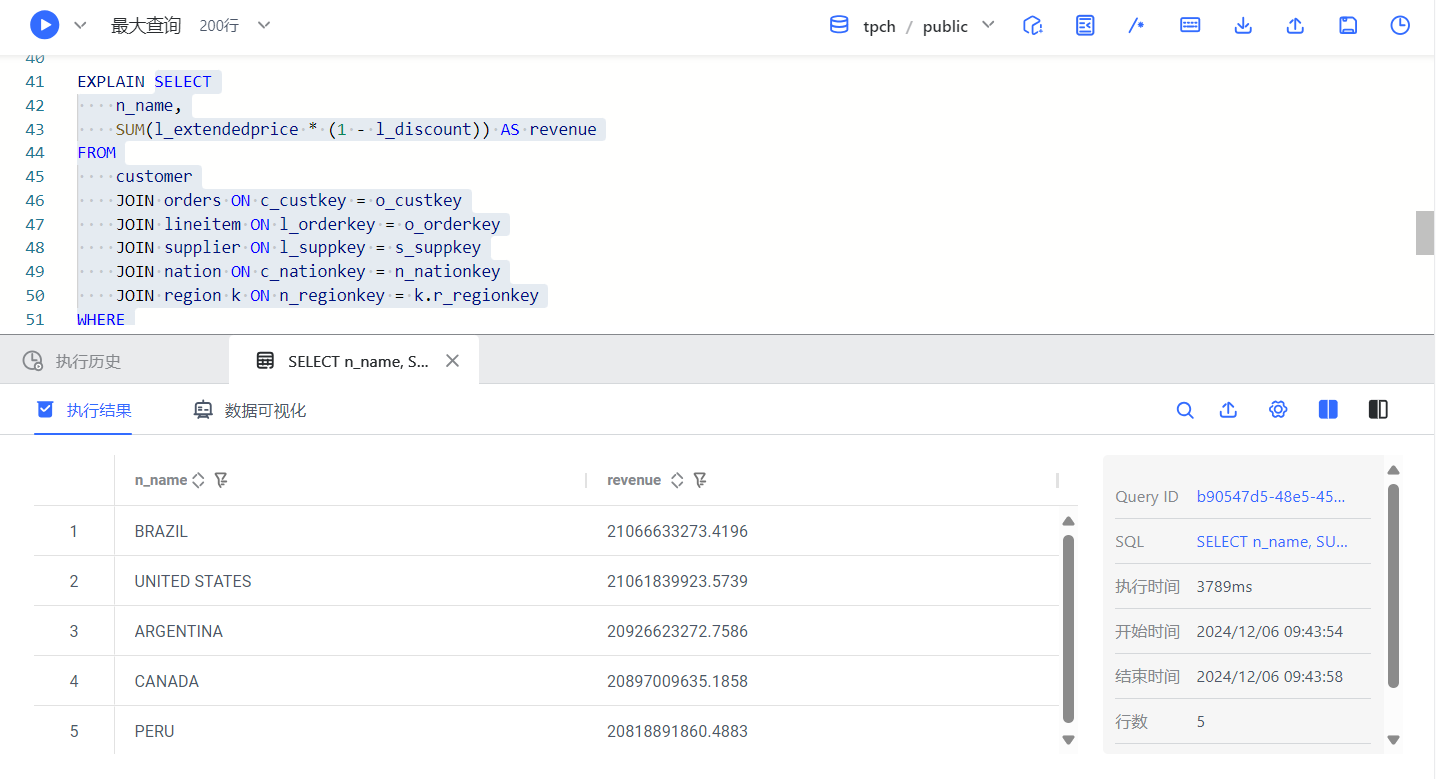Viewport: 1436px width, 779px height.
Task: Click the SQL format document icon
Action: coord(1086,25)
